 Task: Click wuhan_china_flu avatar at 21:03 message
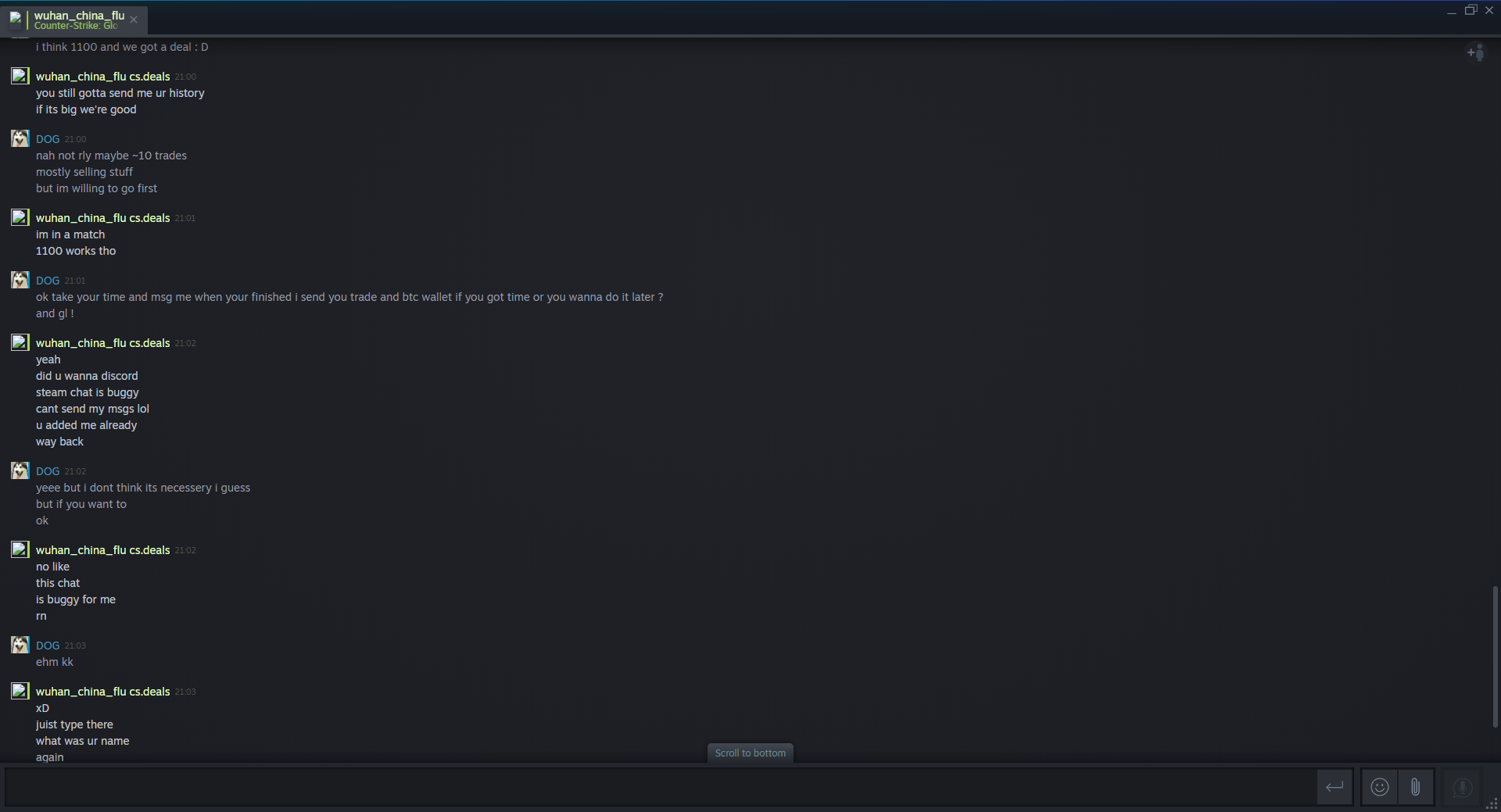point(20,692)
